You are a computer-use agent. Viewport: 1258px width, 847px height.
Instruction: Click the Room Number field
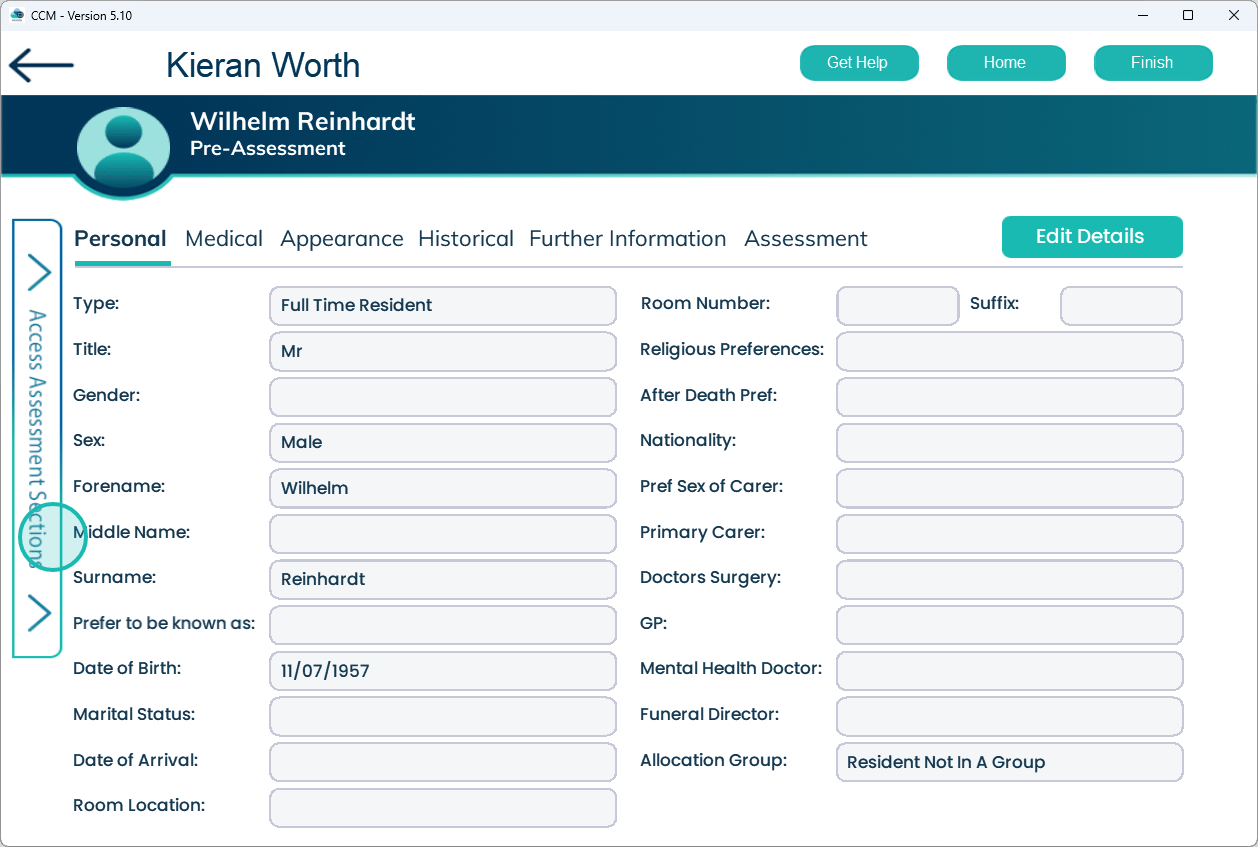[897, 306]
